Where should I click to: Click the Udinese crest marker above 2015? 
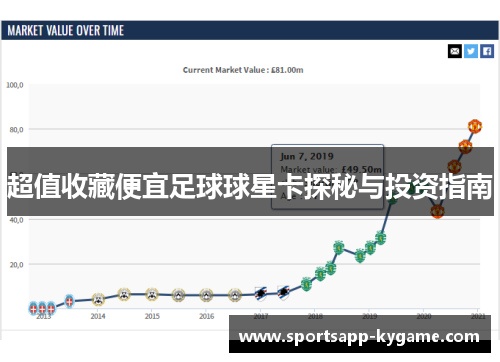tap(152, 294)
